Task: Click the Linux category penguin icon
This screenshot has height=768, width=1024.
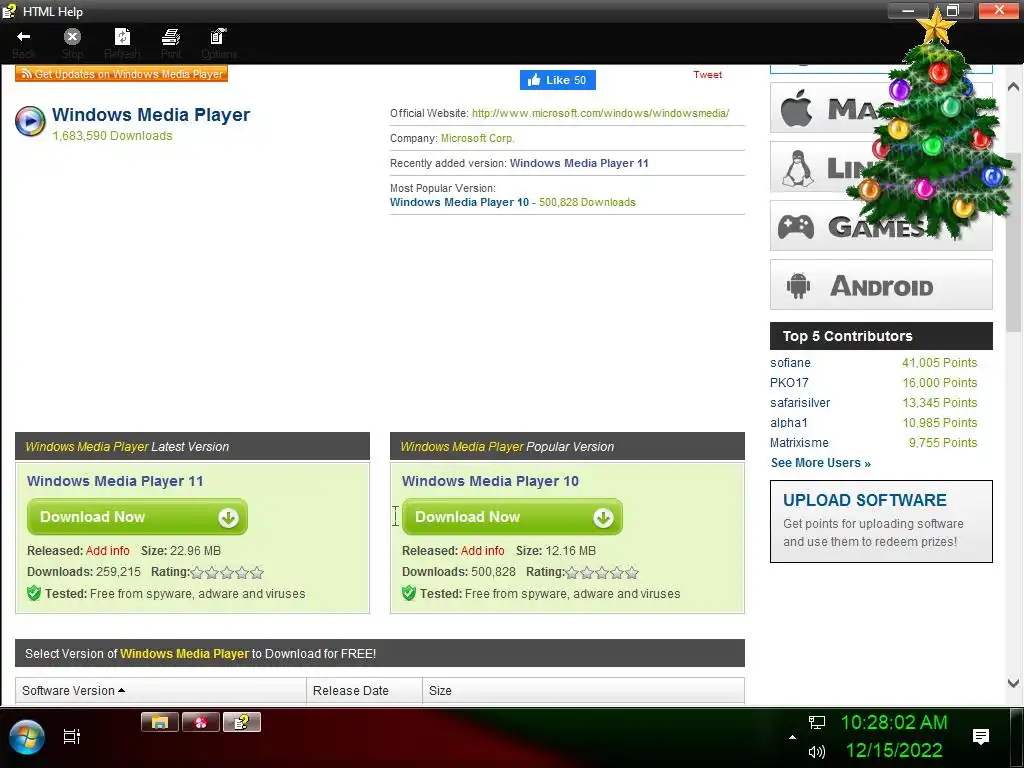Action: [x=798, y=168]
